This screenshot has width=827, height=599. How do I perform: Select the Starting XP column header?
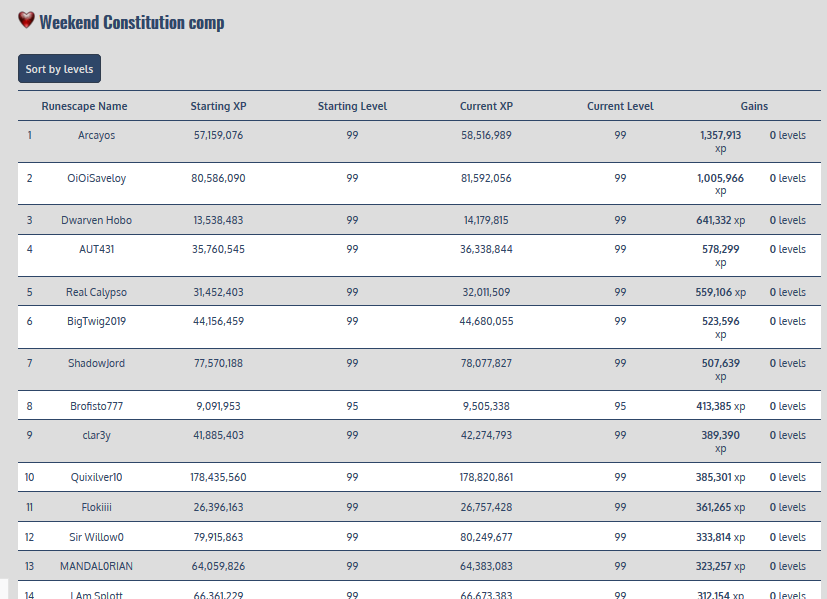coord(218,106)
